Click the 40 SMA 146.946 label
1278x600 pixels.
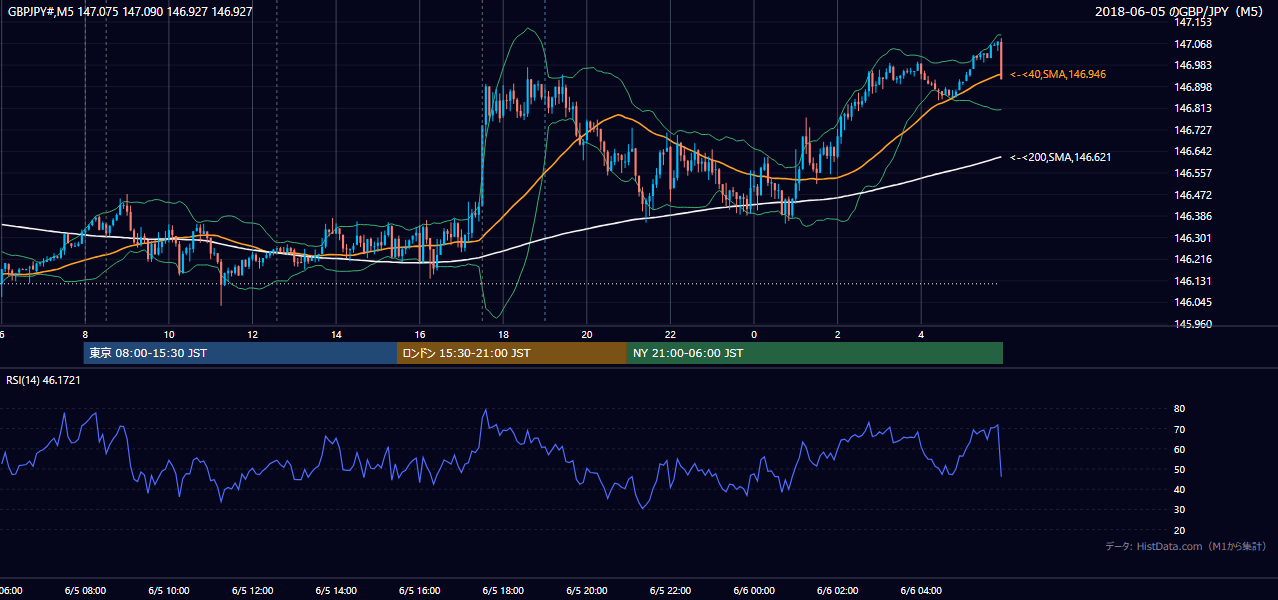coord(1058,74)
